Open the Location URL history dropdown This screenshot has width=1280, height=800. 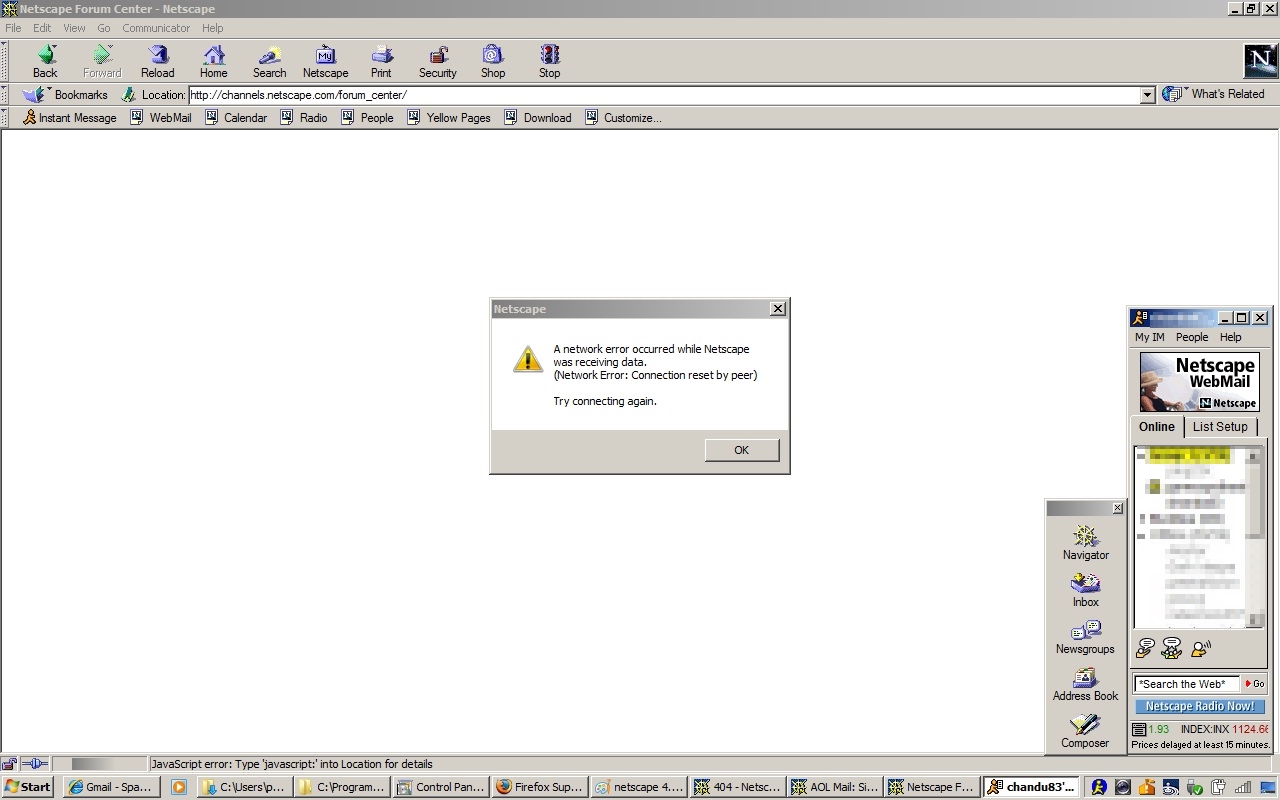click(1147, 95)
